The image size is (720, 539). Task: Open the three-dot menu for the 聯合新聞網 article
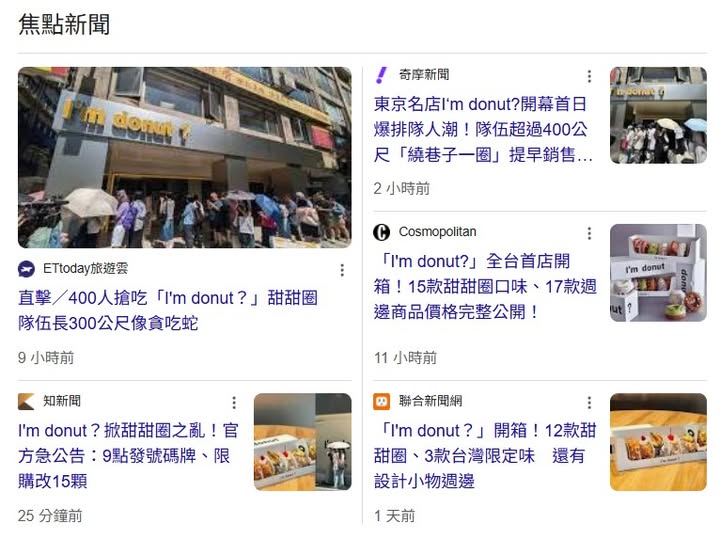coord(589,403)
